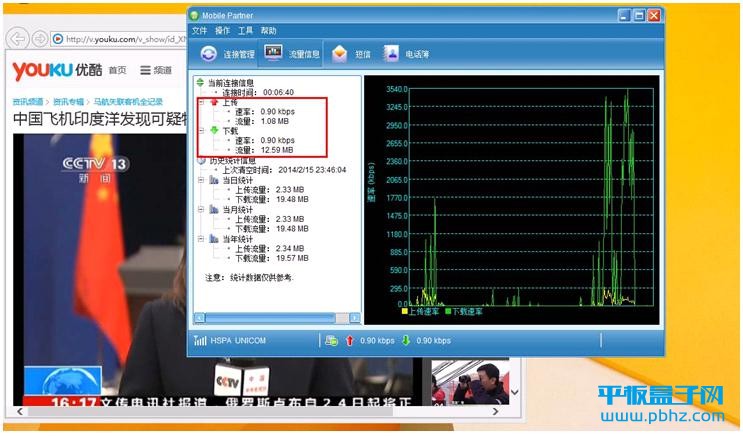
Task: Click the red upload arrow in status bar
Action: pos(350,340)
